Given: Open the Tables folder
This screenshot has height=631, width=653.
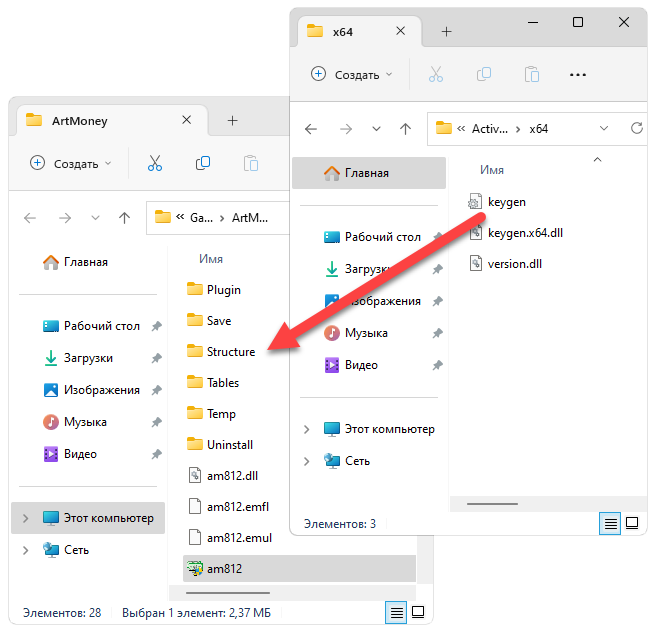Looking at the screenshot, I should 213,382.
